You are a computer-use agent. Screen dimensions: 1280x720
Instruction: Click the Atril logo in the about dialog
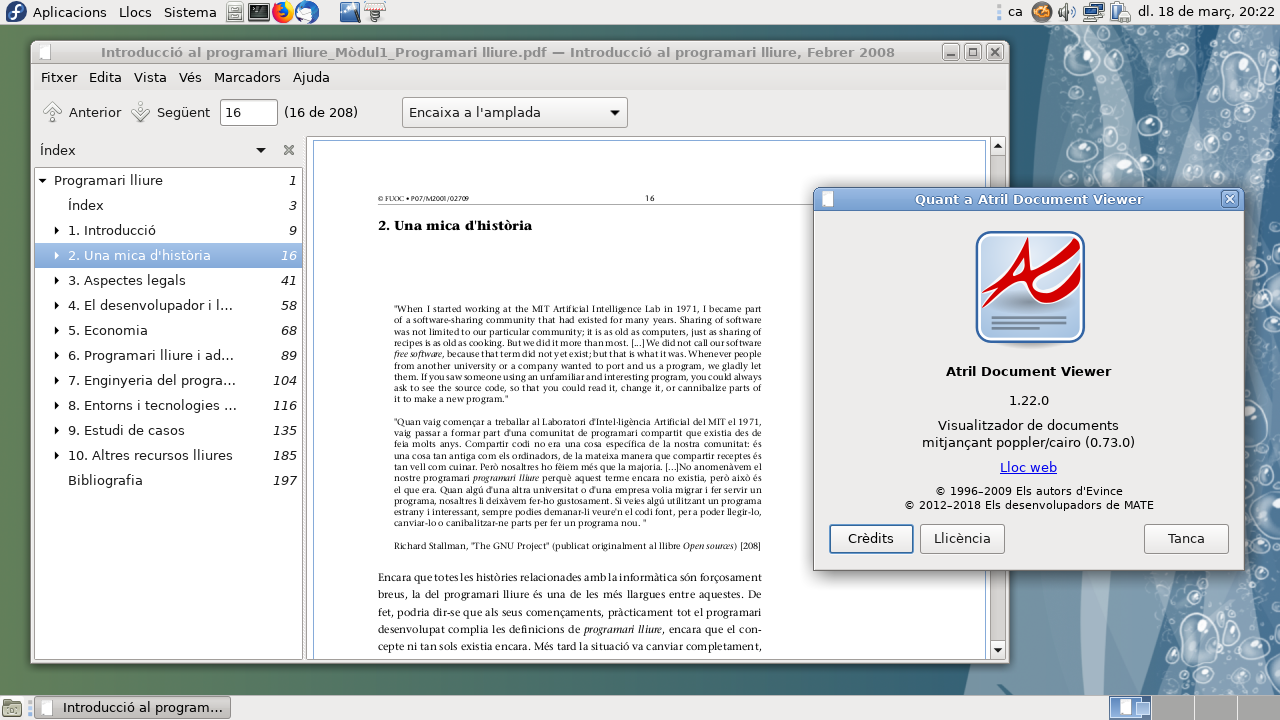click(x=1029, y=290)
